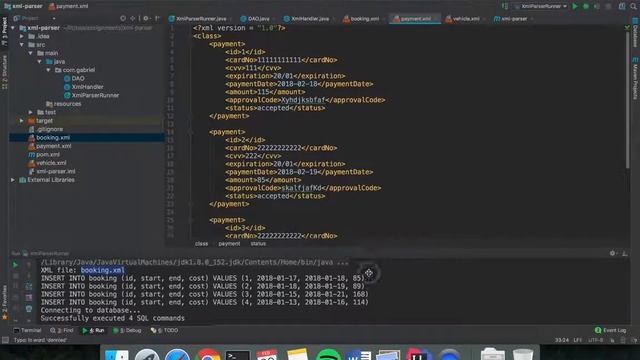
Task: Click the editor vertical scrollbar thumb
Action: point(628,99)
